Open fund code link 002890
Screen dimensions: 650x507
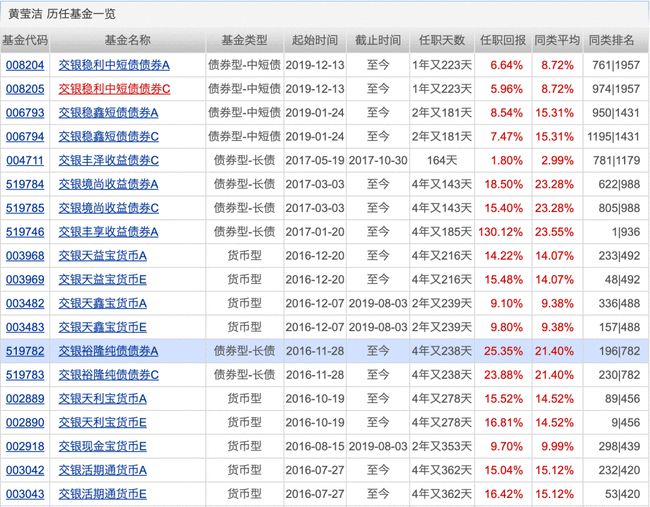click(x=25, y=423)
